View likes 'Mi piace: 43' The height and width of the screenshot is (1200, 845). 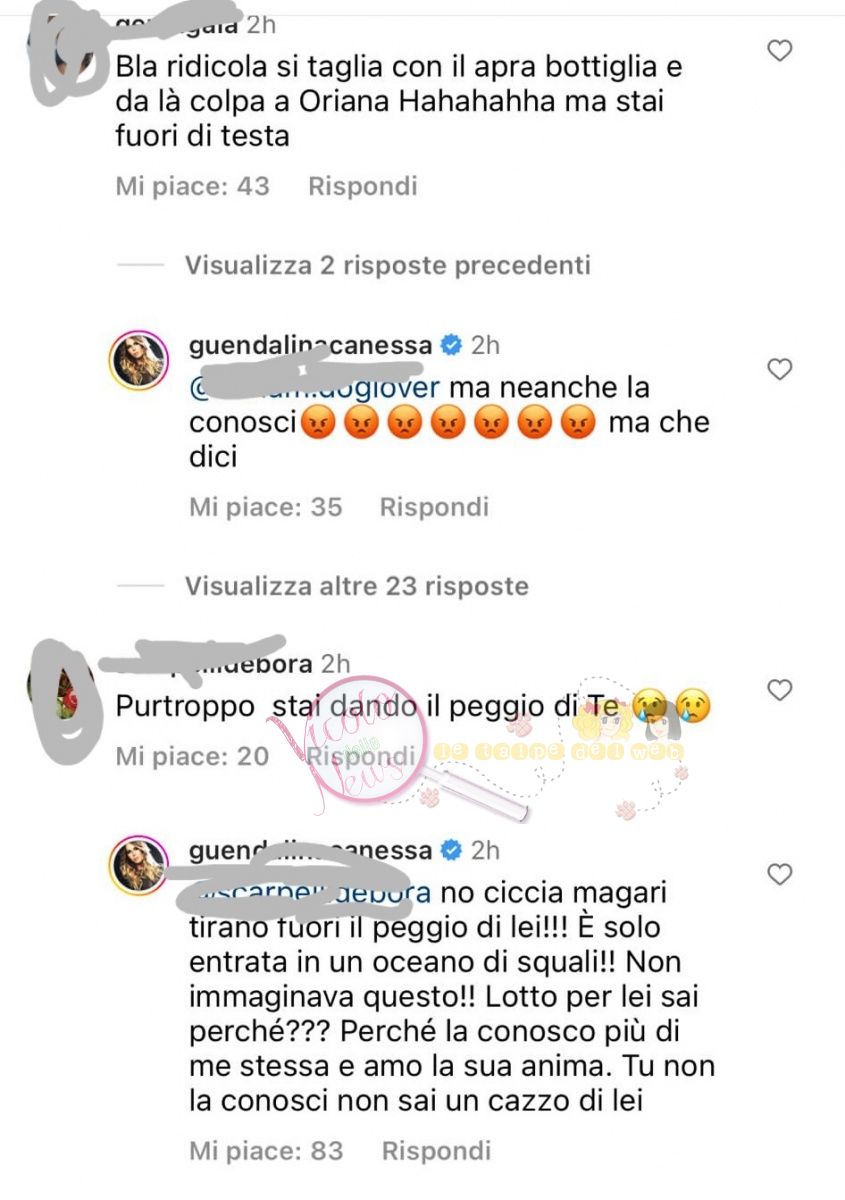pyautogui.click(x=193, y=186)
